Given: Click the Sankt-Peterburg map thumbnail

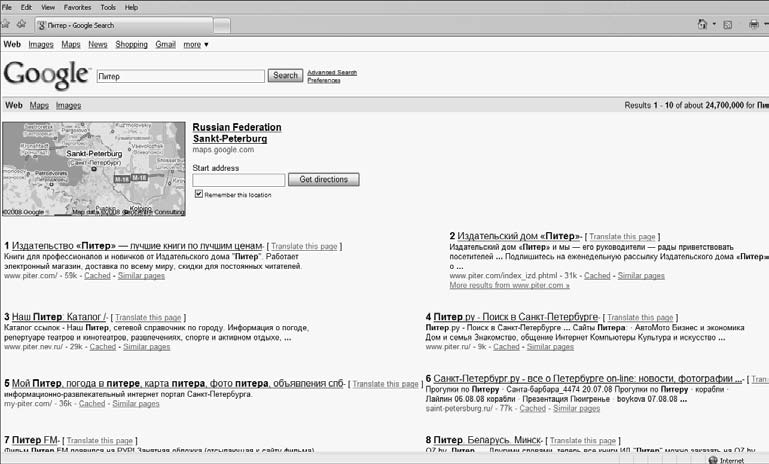Looking at the screenshot, I should (x=94, y=169).
